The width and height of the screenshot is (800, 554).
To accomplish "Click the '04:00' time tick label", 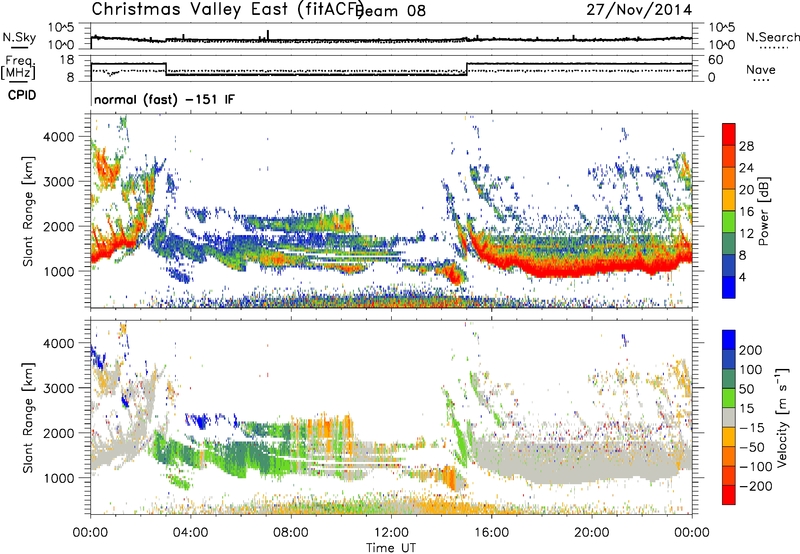I will pyautogui.click(x=190, y=533).
